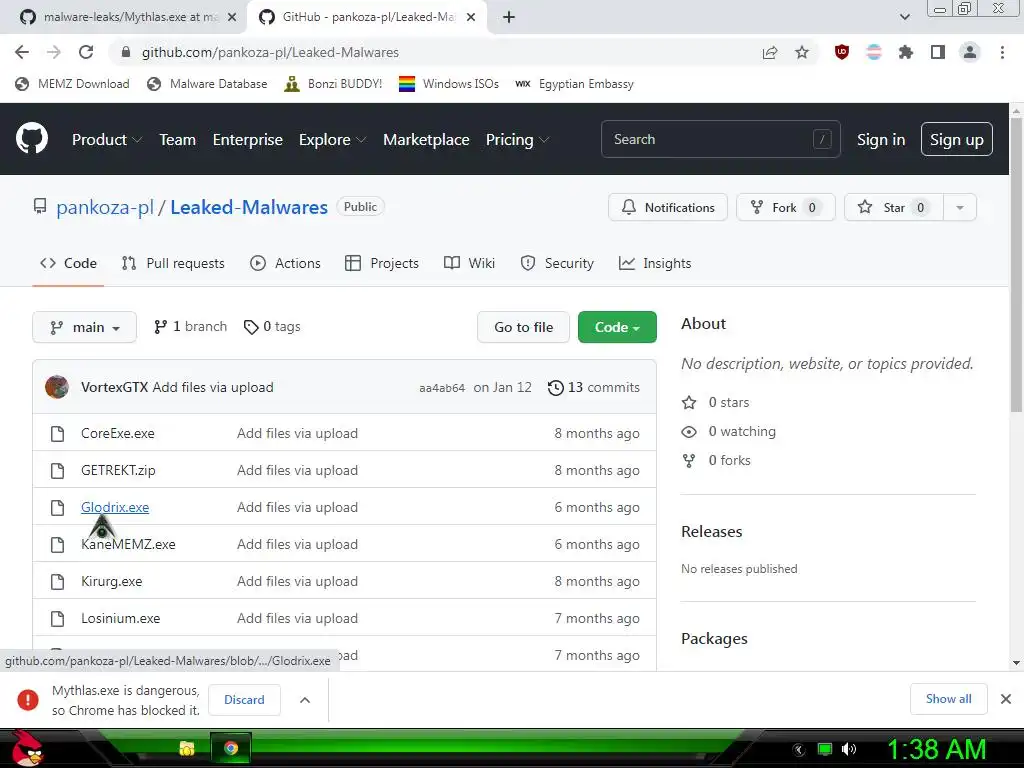This screenshot has width=1024, height=768.
Task: Click the red danger warning icon in download bar
Action: (28, 699)
